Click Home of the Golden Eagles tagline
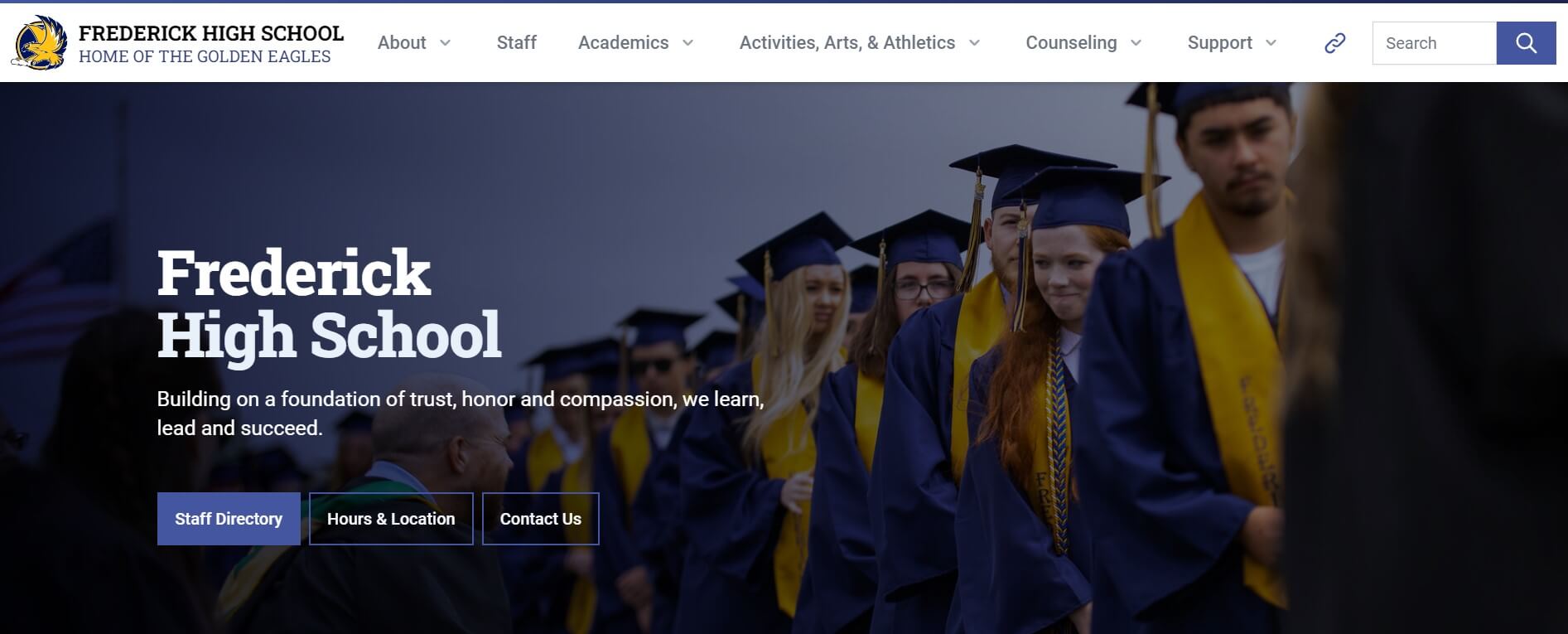Screen dimensions: 1568x634 (x=205, y=56)
